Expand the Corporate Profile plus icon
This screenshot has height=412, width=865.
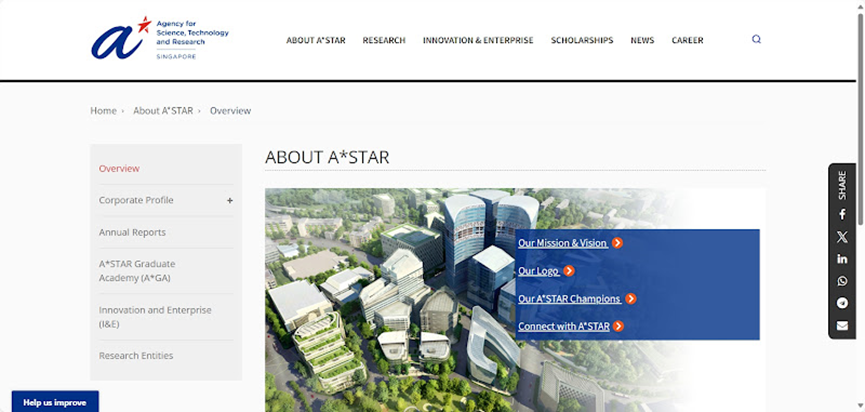pos(230,200)
